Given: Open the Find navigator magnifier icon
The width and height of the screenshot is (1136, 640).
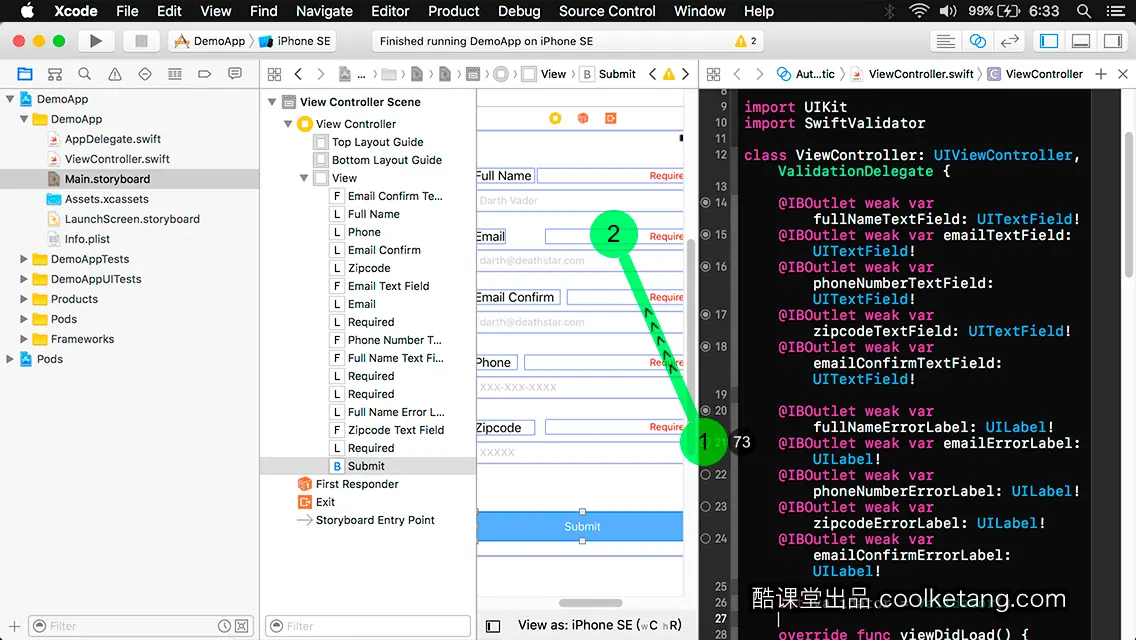Looking at the screenshot, I should [85, 74].
